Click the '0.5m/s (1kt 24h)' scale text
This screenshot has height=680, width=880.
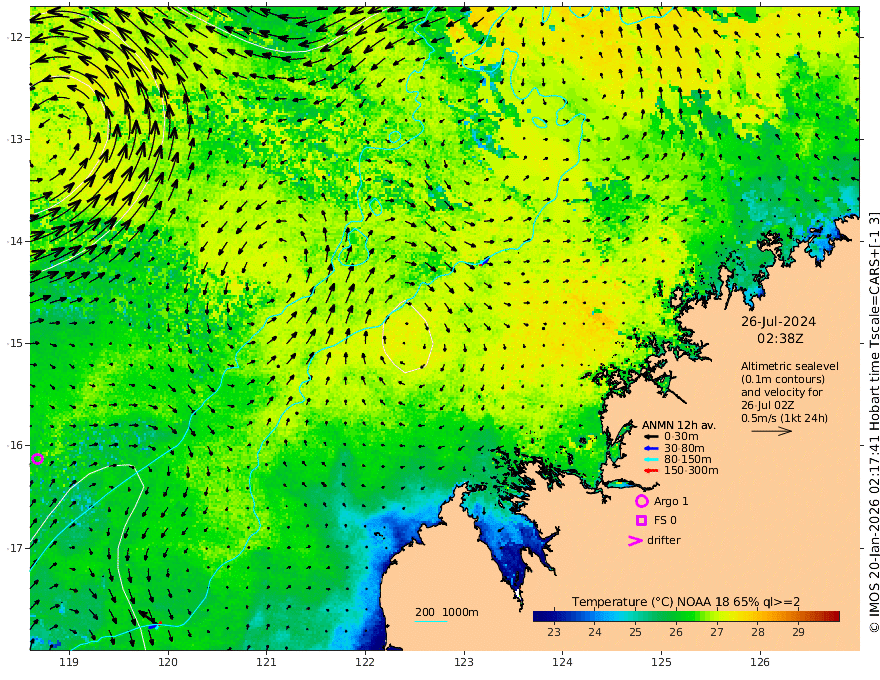784,418
